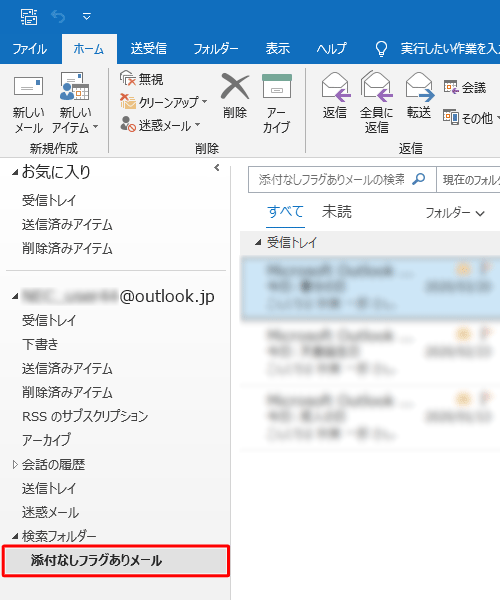Collapse the お気に入り favorites section
Screen dimensions: 500x600
point(15,173)
